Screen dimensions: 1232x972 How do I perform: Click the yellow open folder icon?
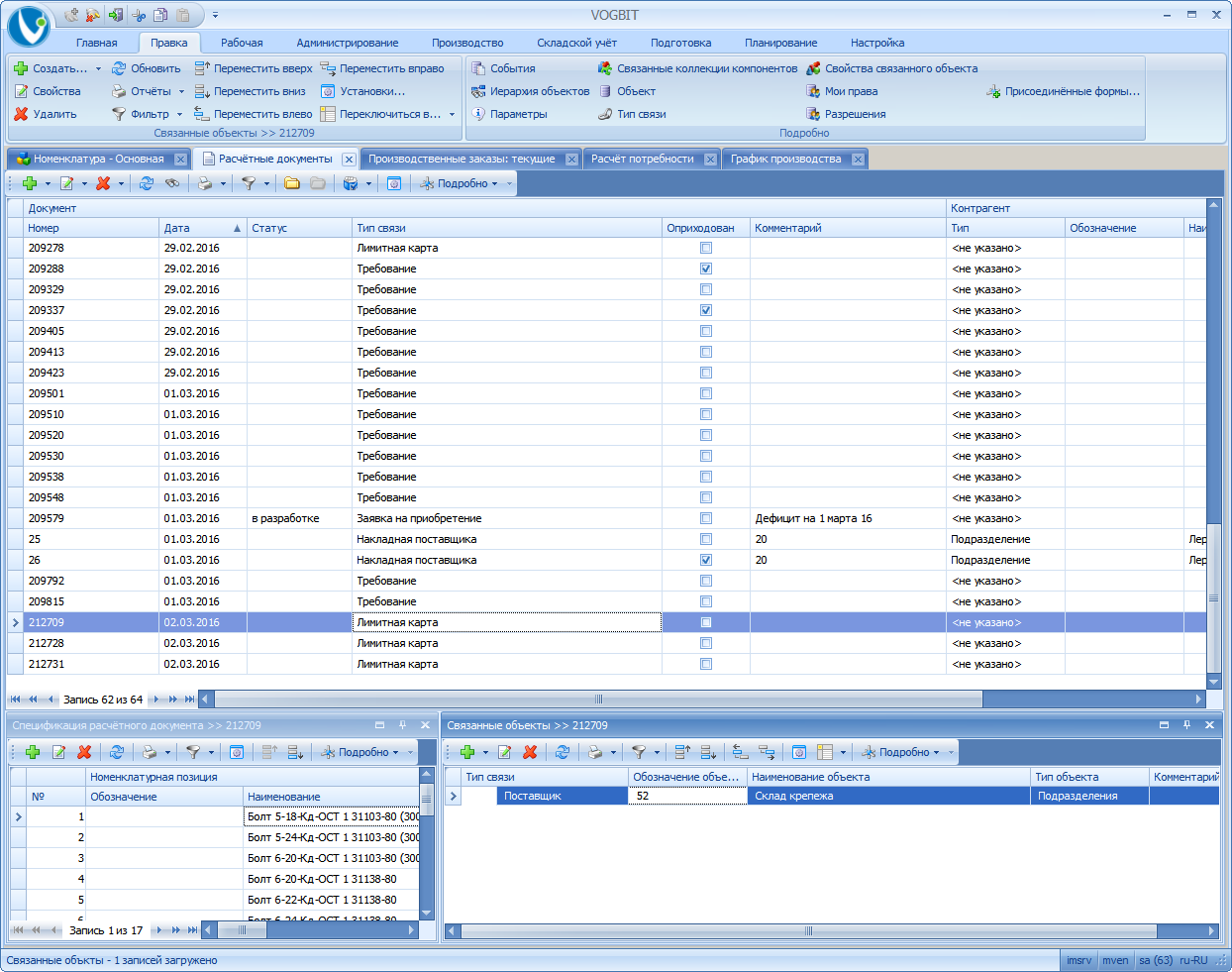pyautogui.click(x=292, y=183)
